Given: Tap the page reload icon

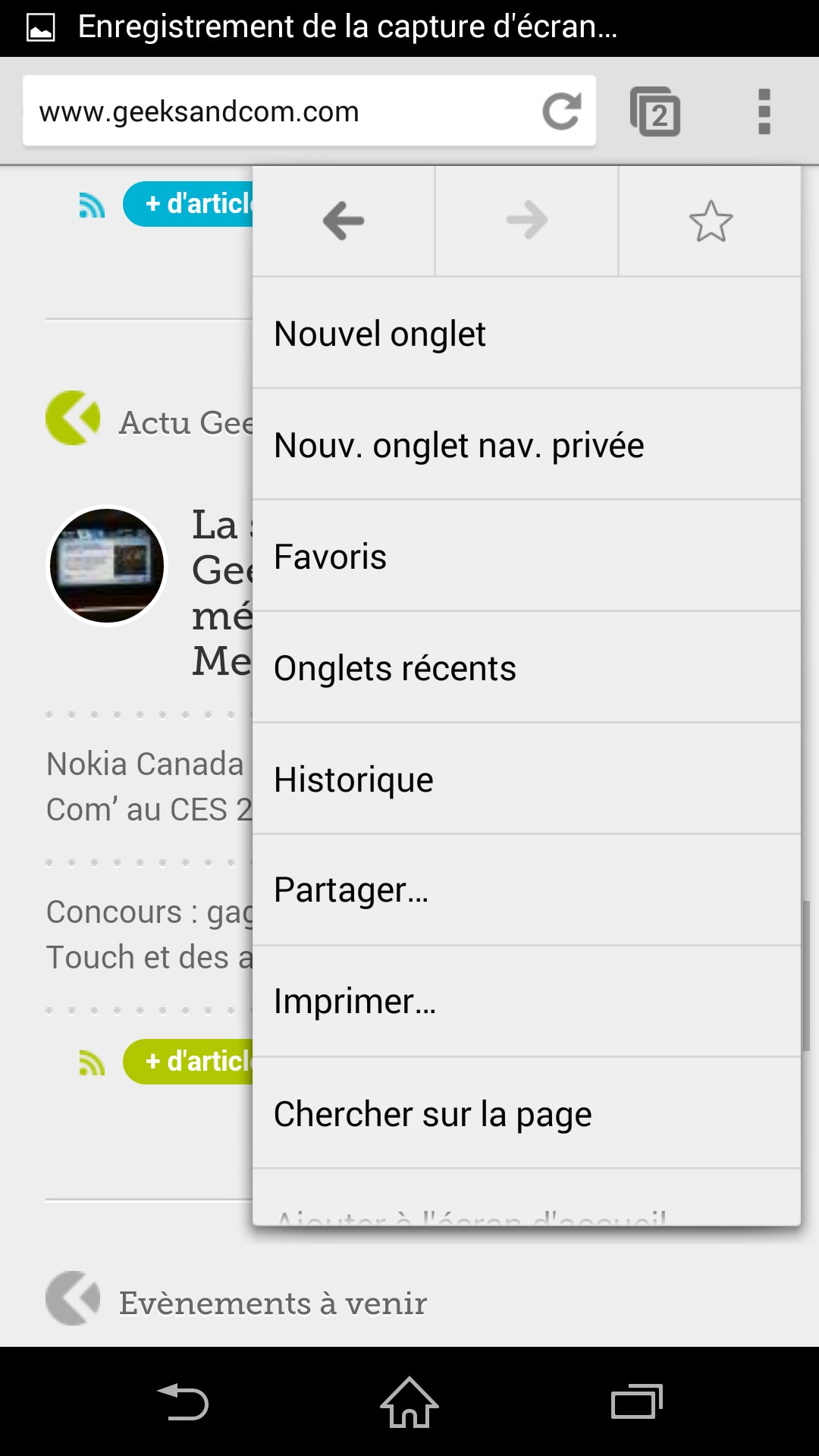Looking at the screenshot, I should (562, 111).
